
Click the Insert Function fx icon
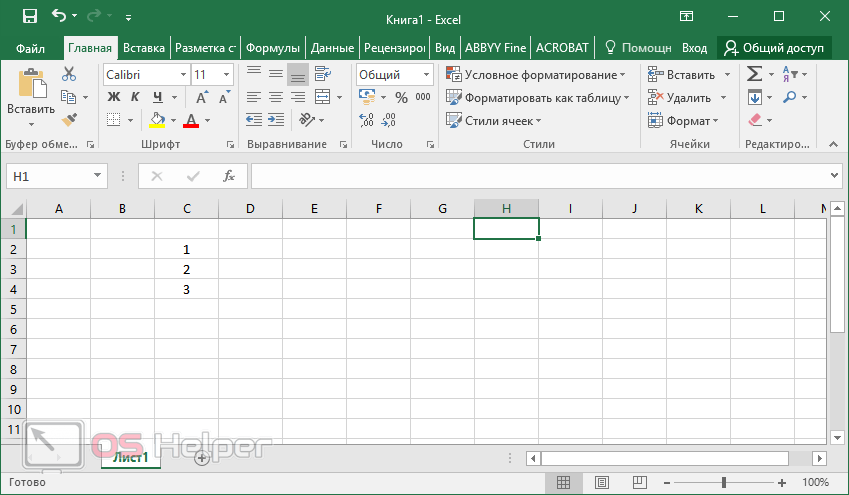(x=228, y=176)
